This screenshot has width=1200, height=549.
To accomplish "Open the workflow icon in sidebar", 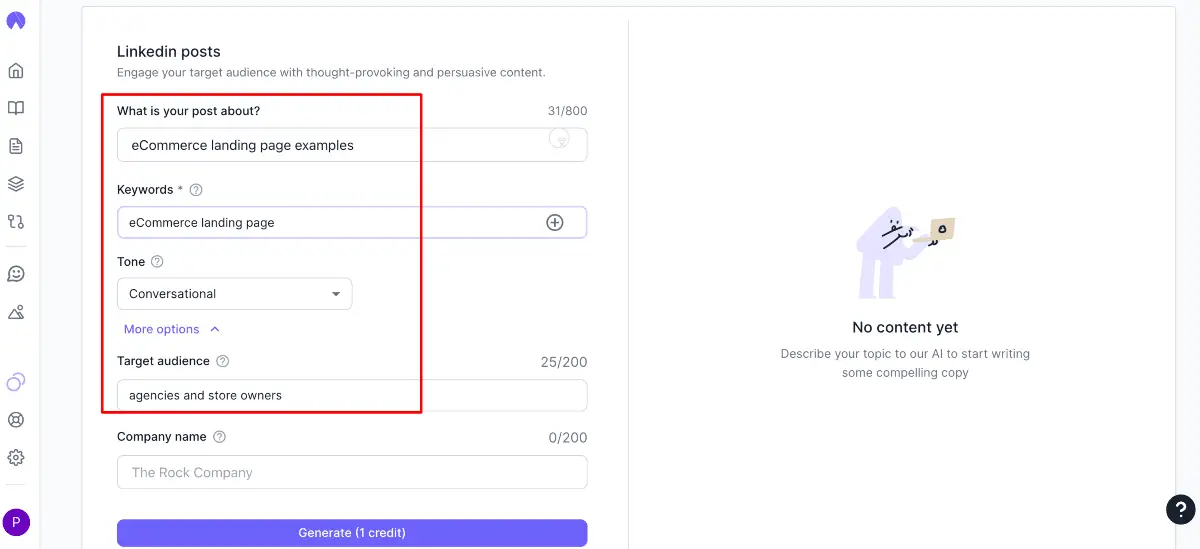I will (x=16, y=221).
